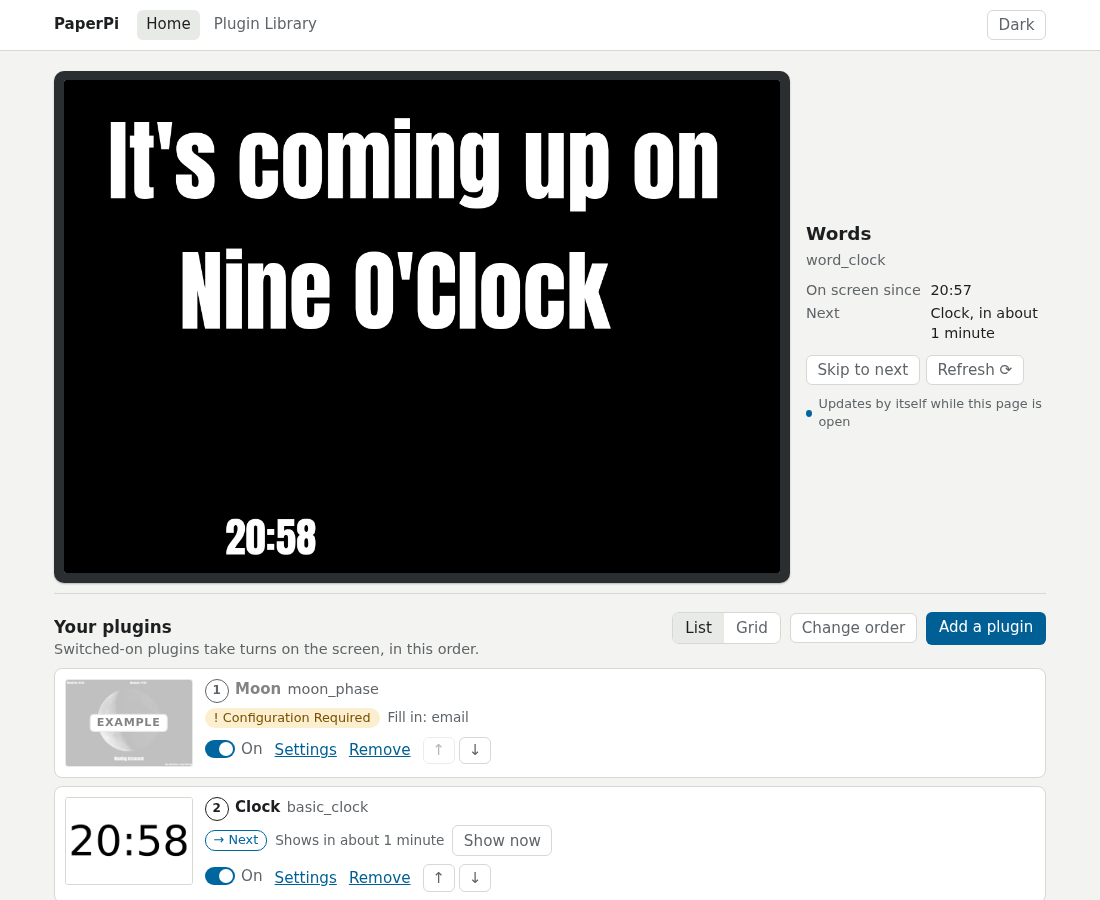The width and height of the screenshot is (1100, 900).
Task: Click the number 1 circle for Moon
Action: (217, 690)
